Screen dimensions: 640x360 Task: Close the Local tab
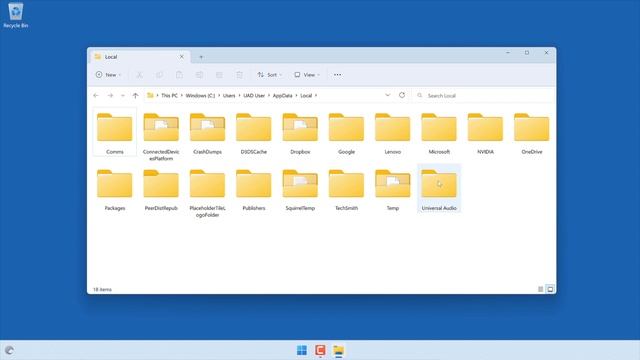pyautogui.click(x=182, y=57)
